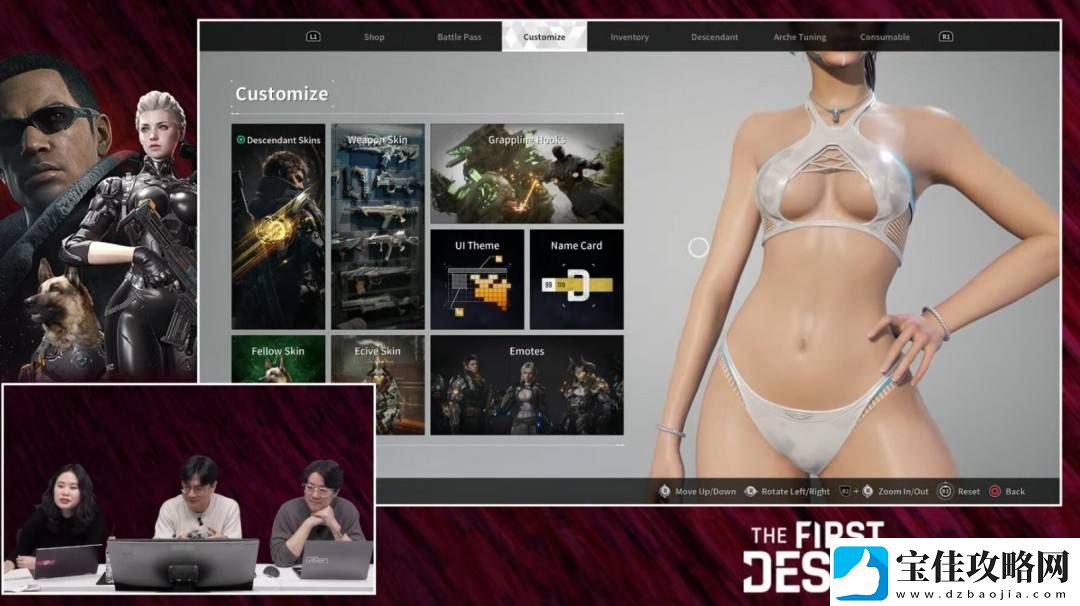Click the Move Up/Down stick icon

(x=665, y=491)
